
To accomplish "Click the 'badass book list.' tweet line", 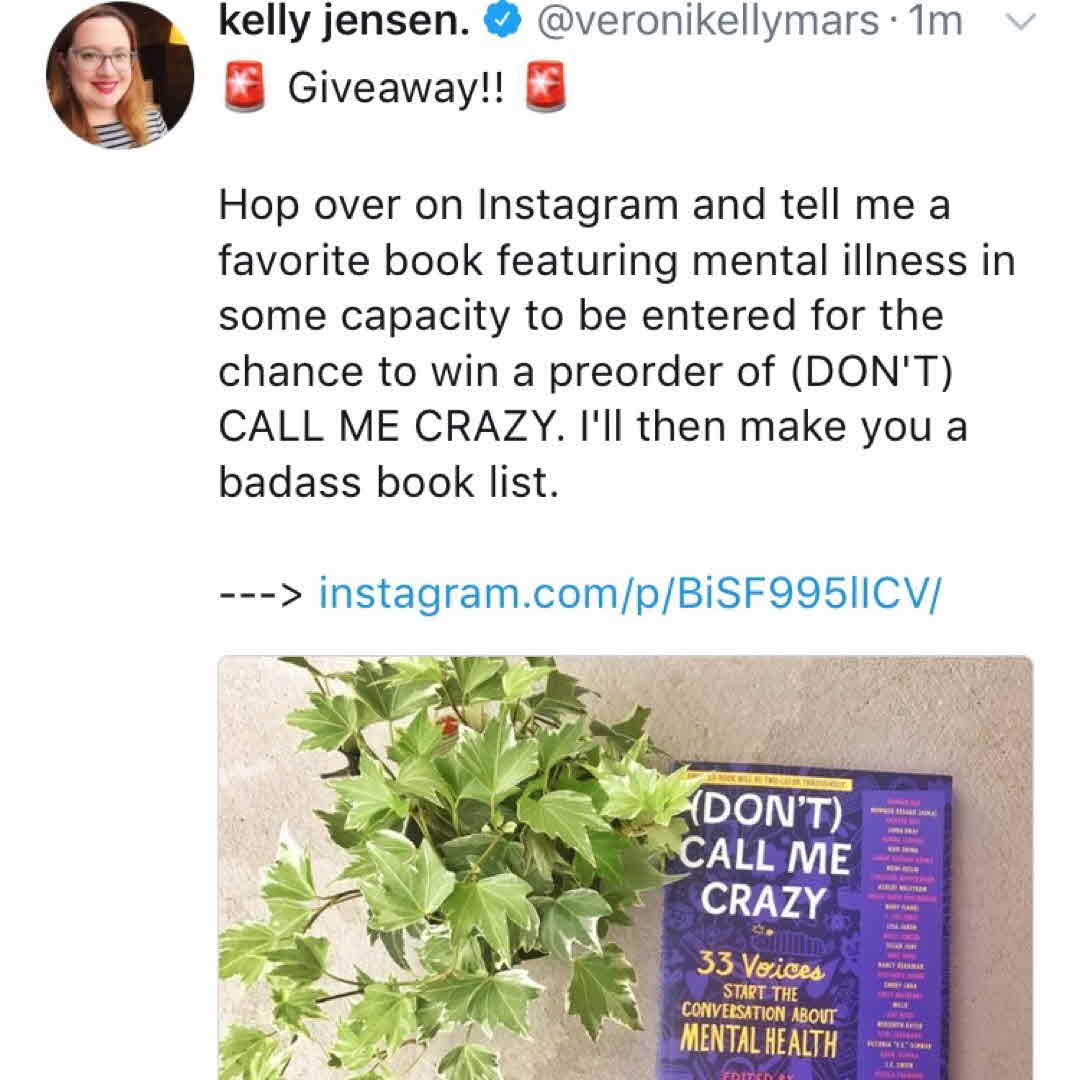I will (x=385, y=482).
